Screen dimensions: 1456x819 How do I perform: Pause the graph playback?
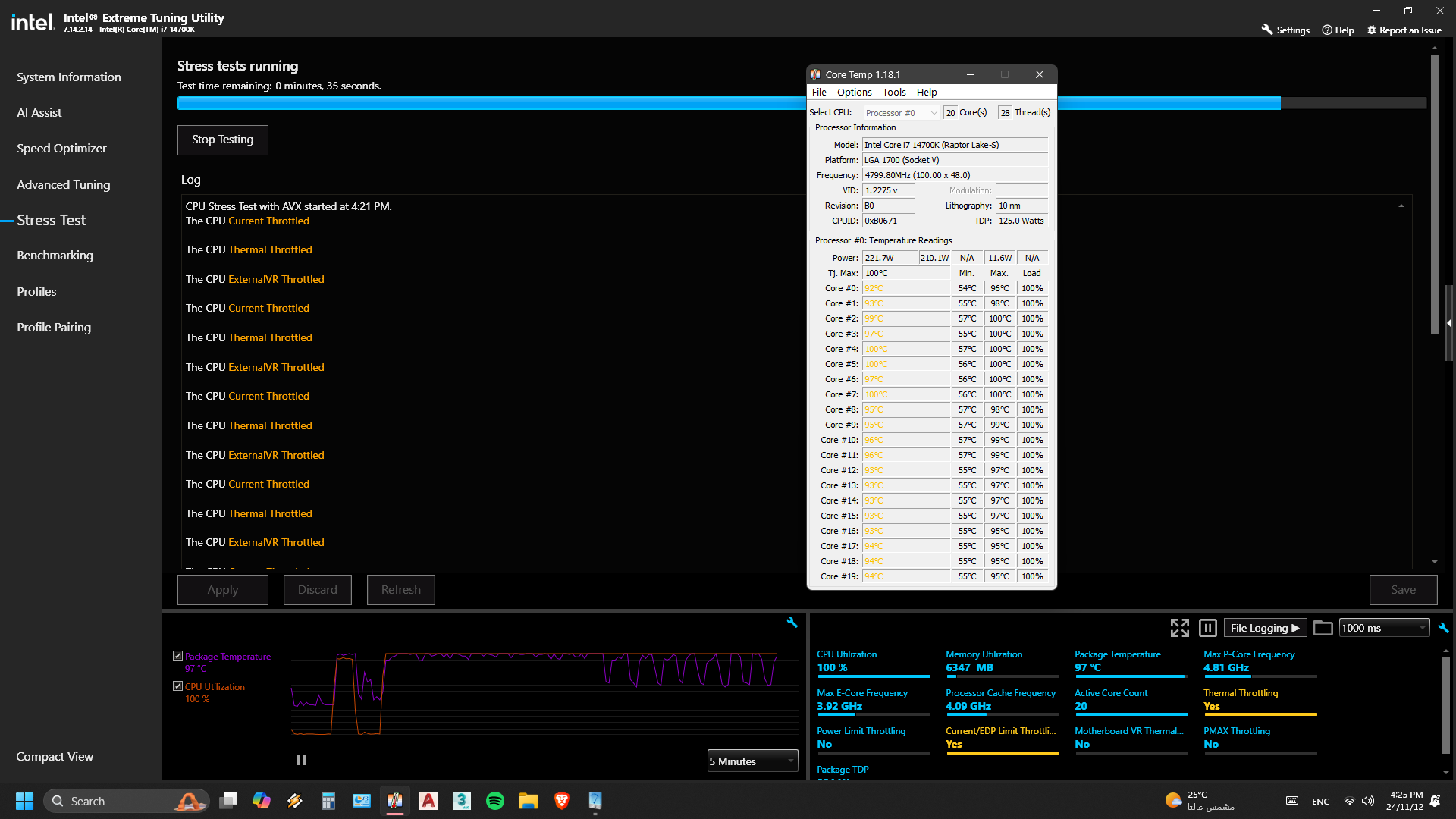(x=301, y=760)
